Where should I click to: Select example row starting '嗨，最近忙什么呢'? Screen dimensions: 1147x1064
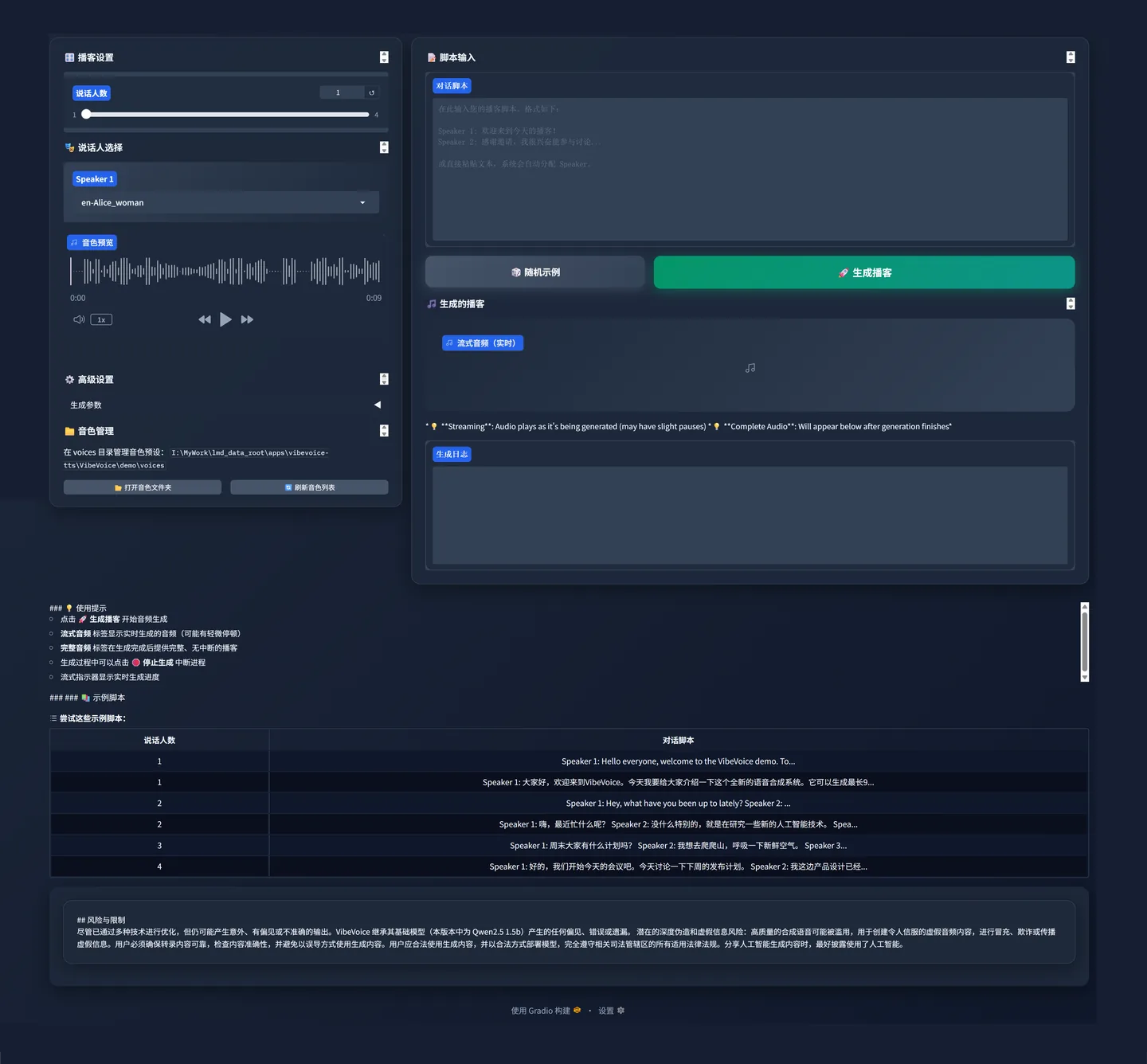coord(569,824)
